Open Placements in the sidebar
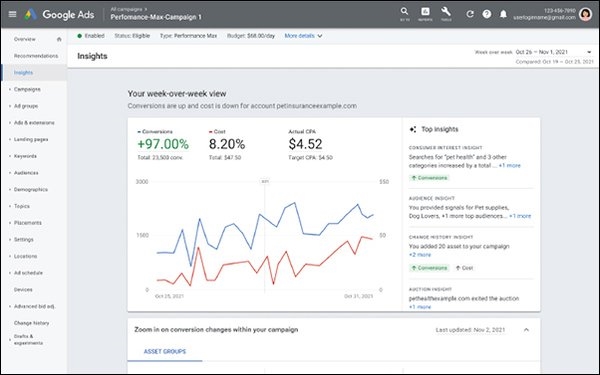Viewport: 600px width, 375px height. [28, 223]
